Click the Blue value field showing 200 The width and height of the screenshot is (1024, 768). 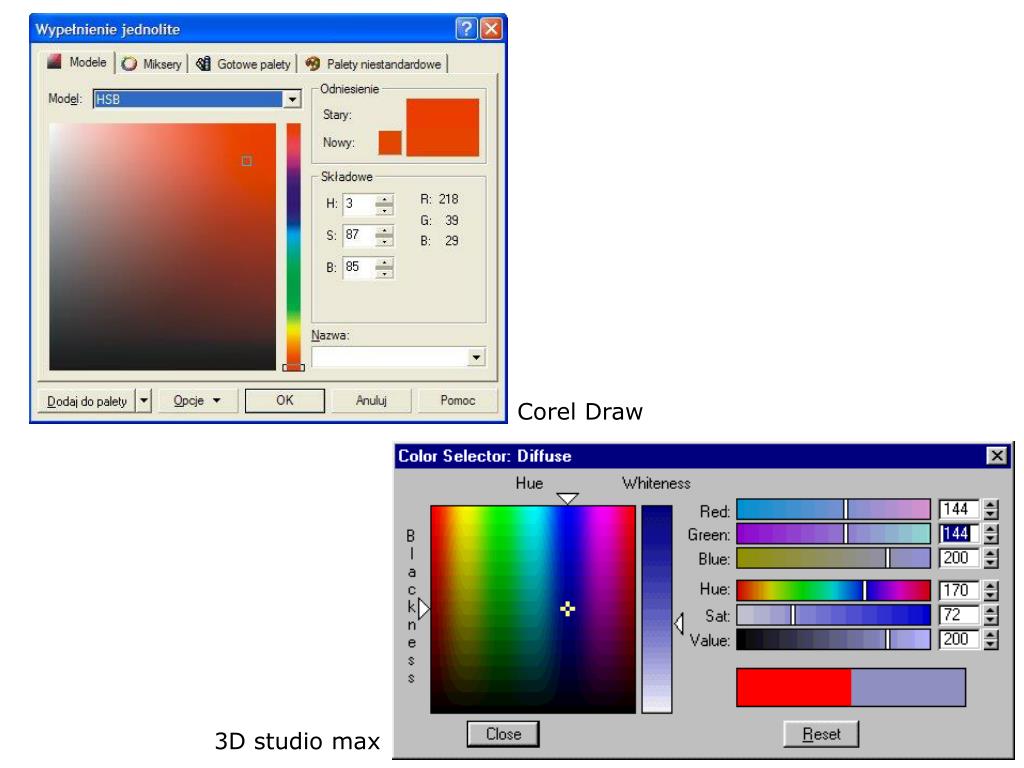pyautogui.click(x=959, y=558)
